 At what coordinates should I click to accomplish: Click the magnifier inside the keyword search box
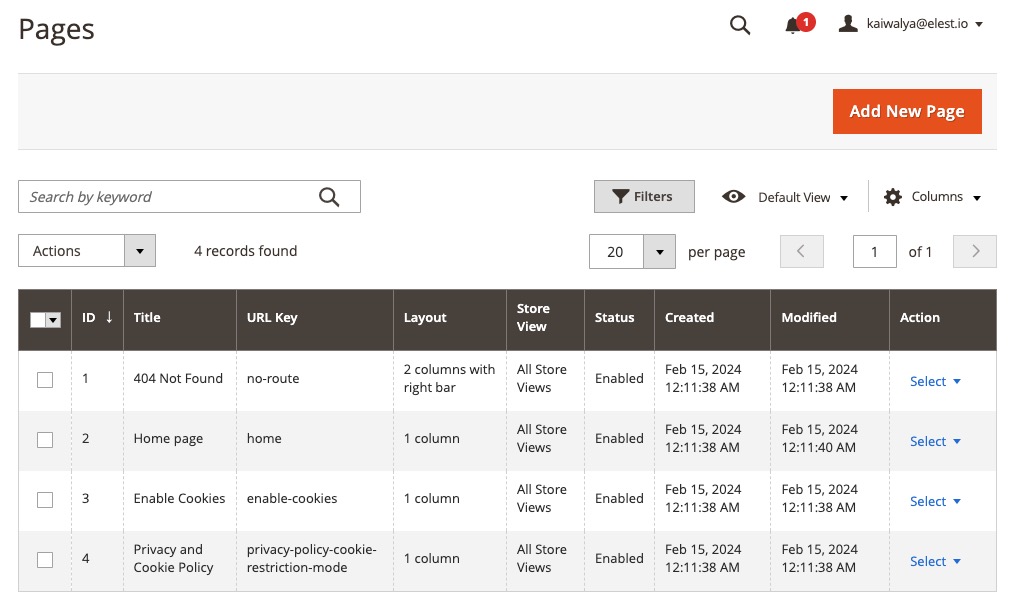330,196
